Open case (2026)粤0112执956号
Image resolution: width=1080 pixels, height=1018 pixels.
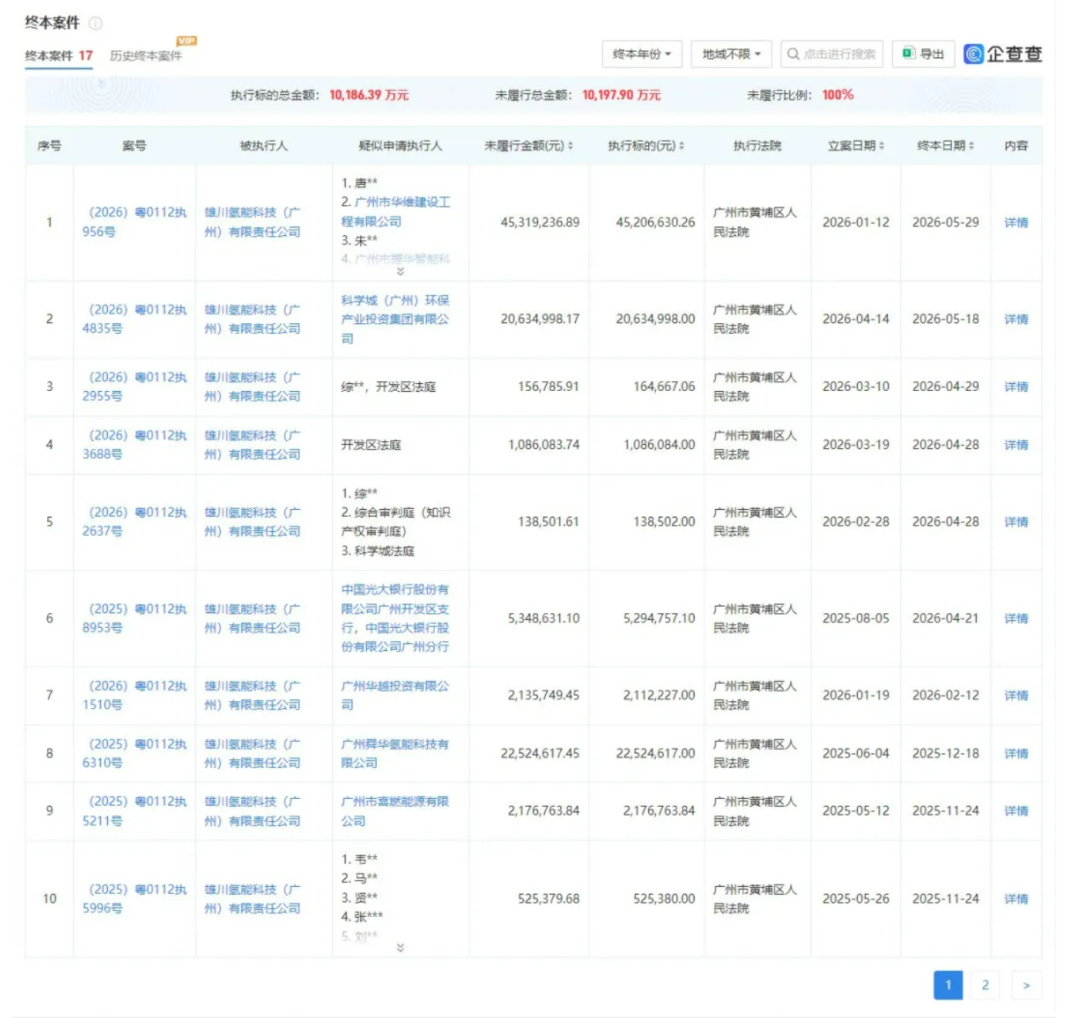pos(134,222)
